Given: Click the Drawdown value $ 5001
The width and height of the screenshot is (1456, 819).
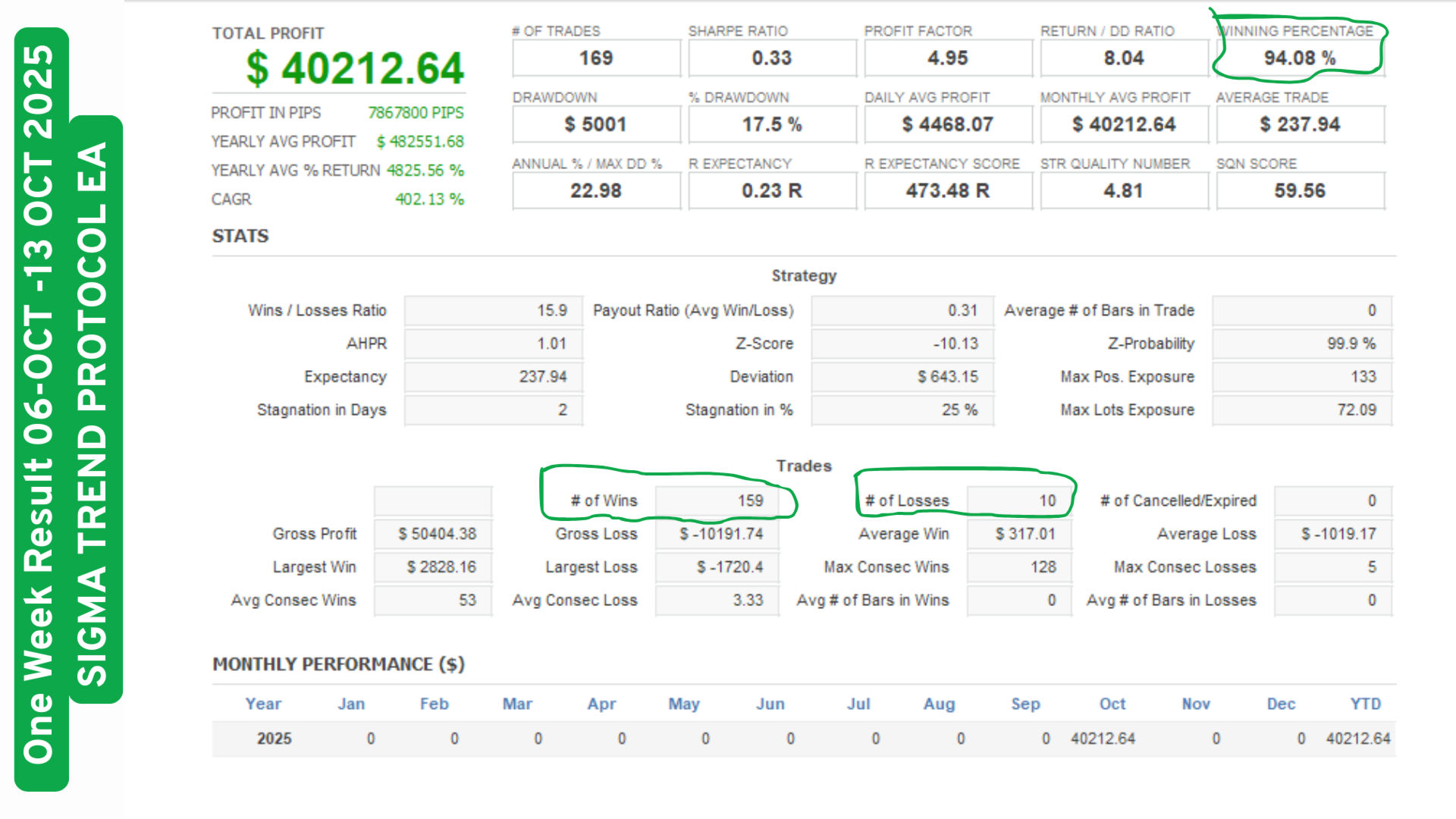Looking at the screenshot, I should [x=596, y=124].
